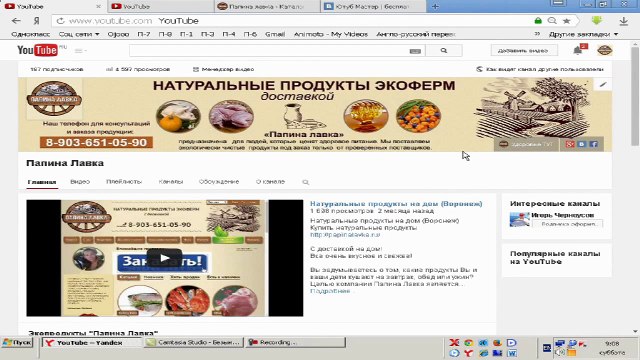Click the П-4 bookmark
The height and width of the screenshot is (360, 640).
pyautogui.click(x=229, y=34)
